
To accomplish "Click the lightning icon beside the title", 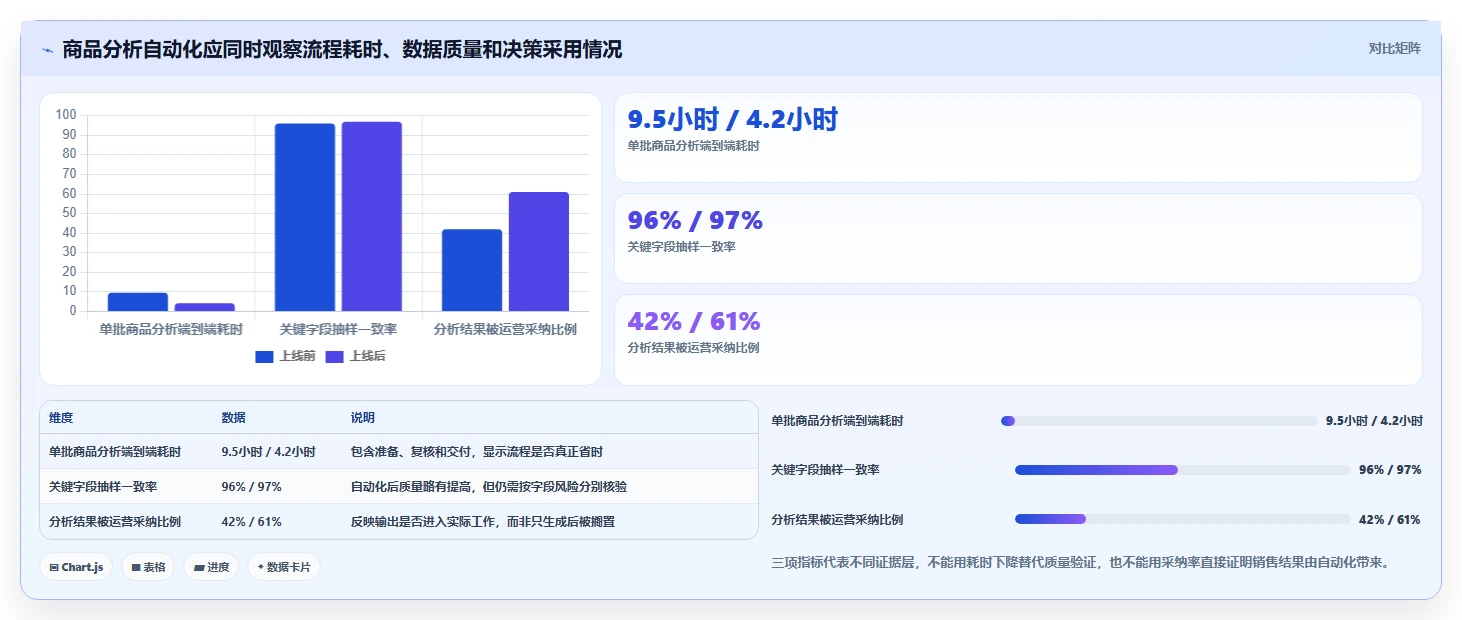I will (x=47, y=50).
